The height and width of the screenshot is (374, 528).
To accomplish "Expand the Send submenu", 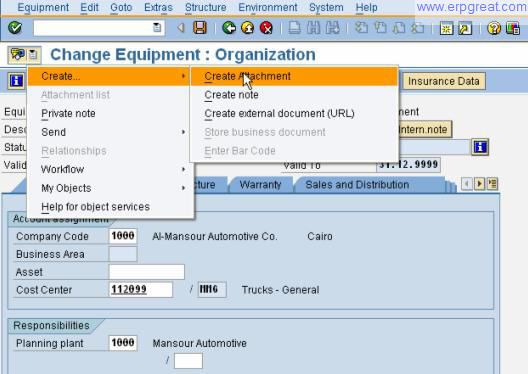I will coord(108,132).
